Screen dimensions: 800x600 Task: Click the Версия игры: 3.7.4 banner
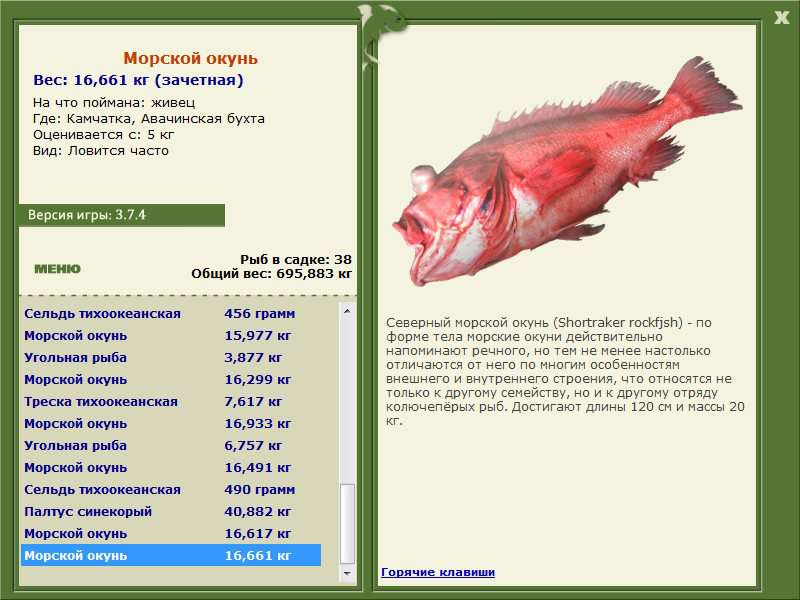coord(121,215)
